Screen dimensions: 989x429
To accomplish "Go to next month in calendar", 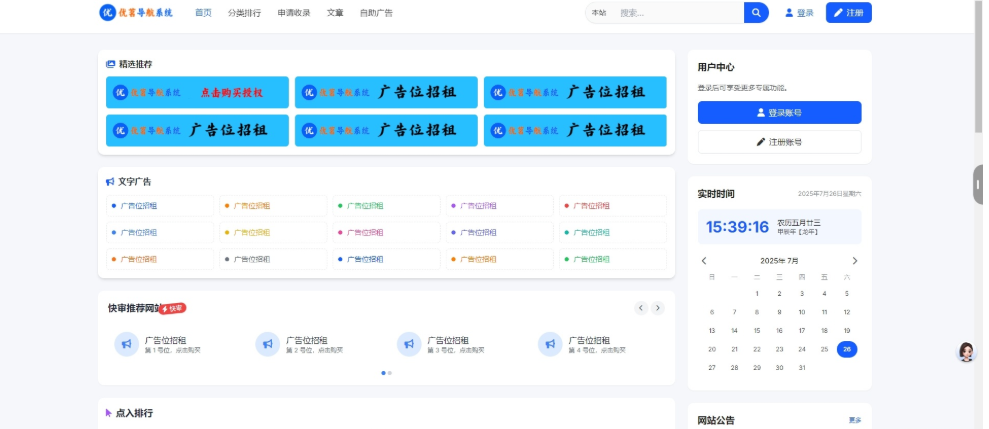I will click(854, 261).
